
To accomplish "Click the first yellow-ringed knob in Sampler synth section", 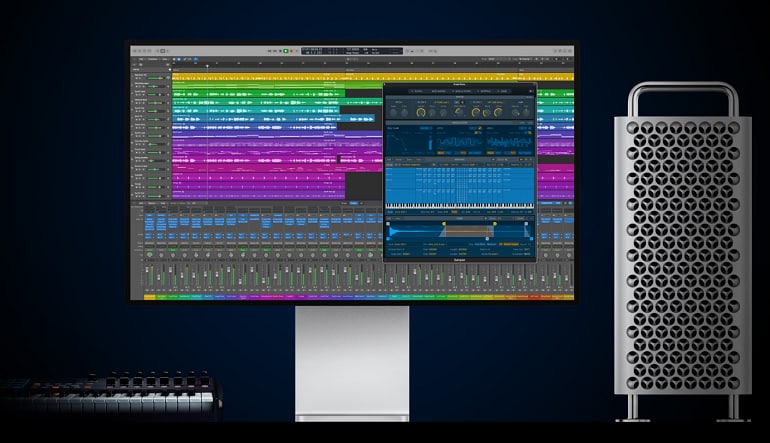I will (421, 112).
